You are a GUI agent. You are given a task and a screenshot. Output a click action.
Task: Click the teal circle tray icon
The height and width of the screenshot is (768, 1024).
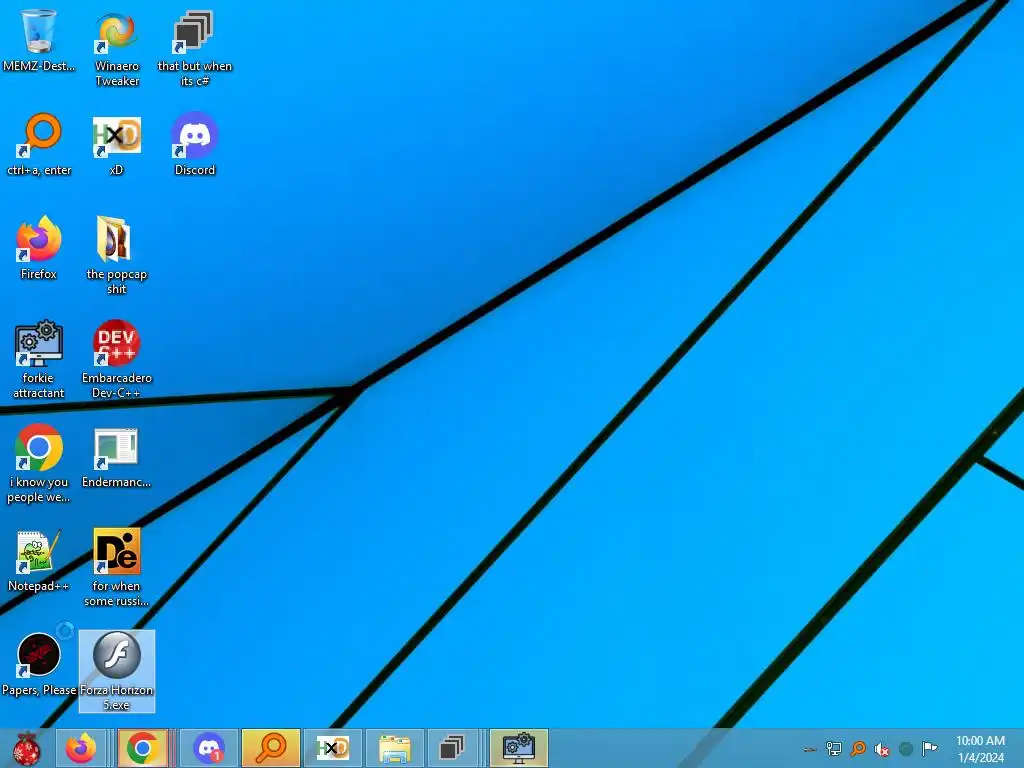click(906, 749)
